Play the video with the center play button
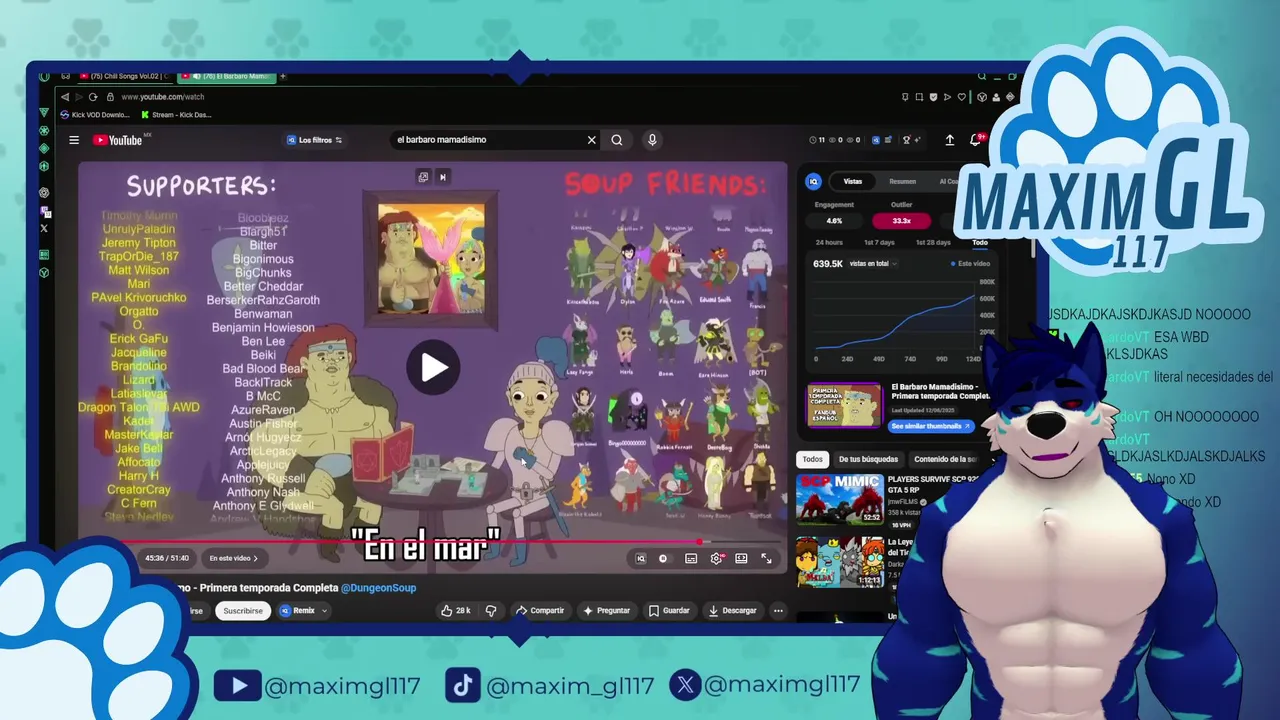The width and height of the screenshot is (1280, 720). (x=433, y=367)
